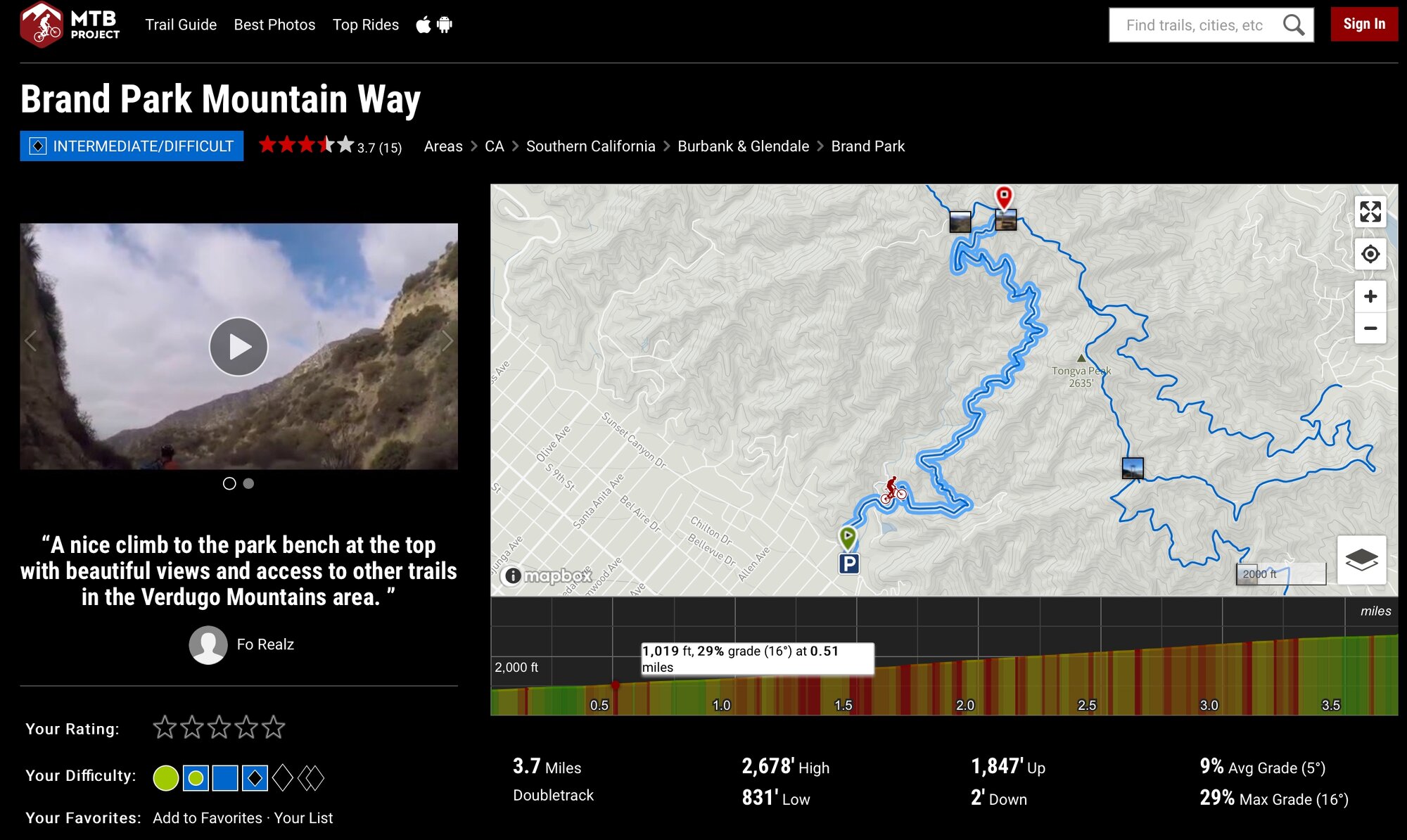Select the single black diamond difficulty
This screenshot has height=840, width=1407.
(282, 778)
